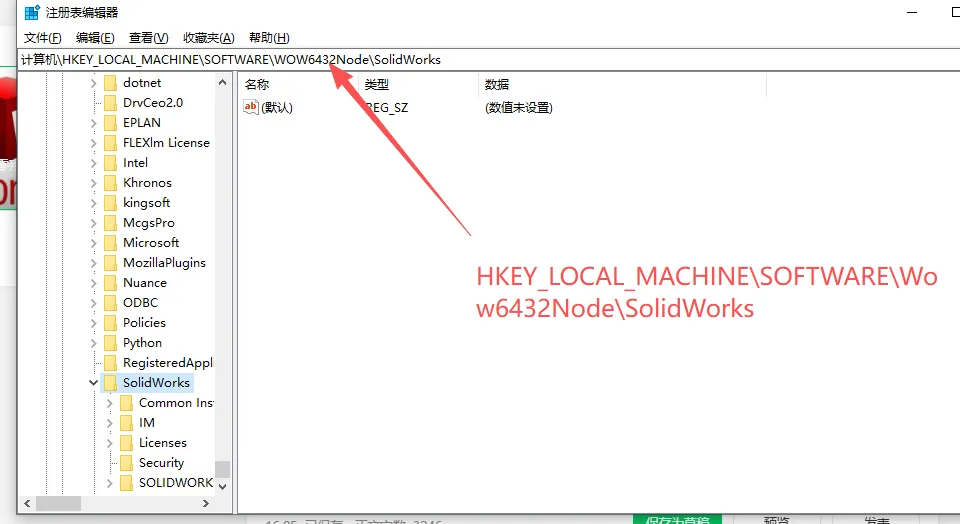The width and height of the screenshot is (960, 524).
Task: Select the DrvCeo2.0 folder icon
Action: click(110, 103)
